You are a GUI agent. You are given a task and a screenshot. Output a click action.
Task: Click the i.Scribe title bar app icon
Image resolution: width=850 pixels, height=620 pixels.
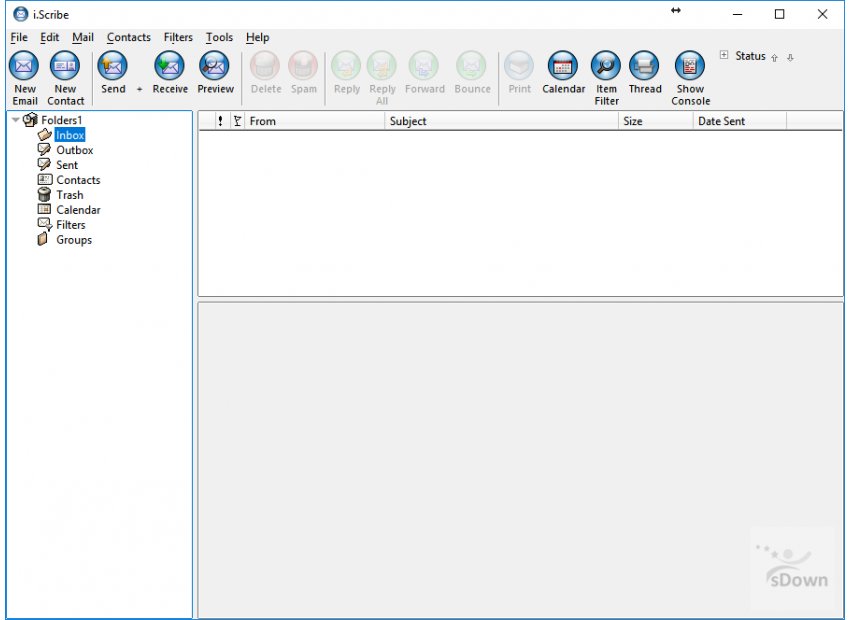(20, 14)
